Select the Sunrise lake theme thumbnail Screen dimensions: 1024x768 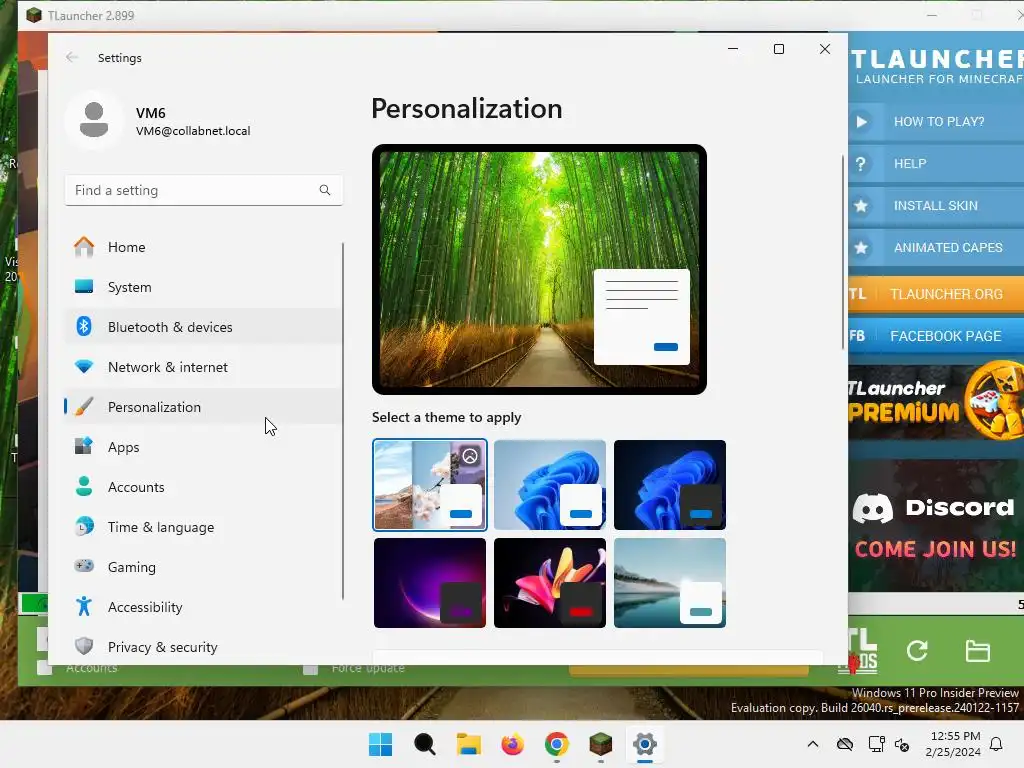pyautogui.click(x=669, y=583)
